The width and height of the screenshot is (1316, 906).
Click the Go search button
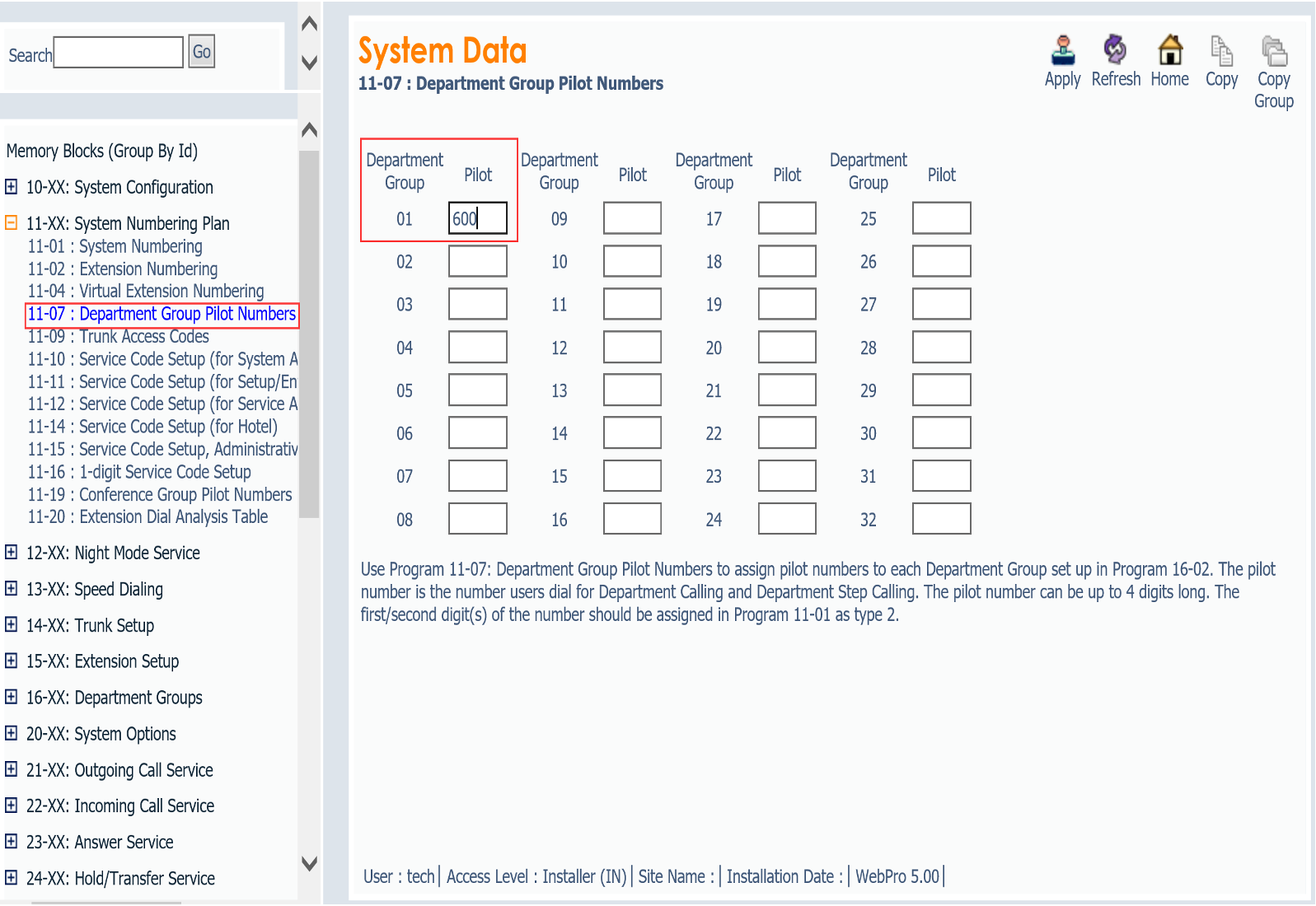(202, 52)
